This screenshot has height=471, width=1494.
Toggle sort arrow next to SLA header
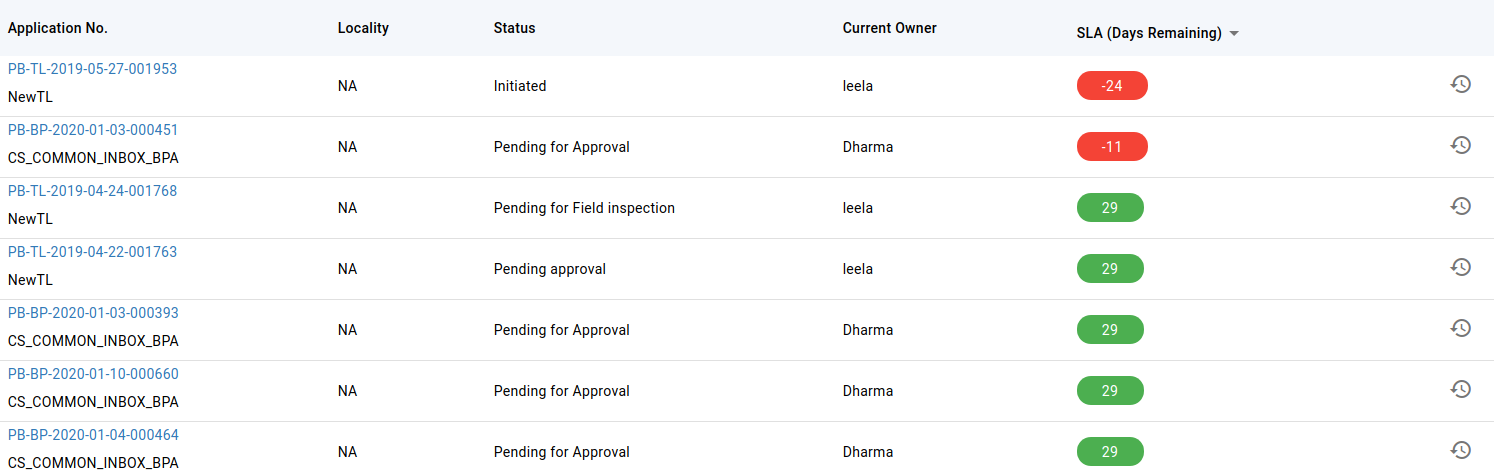[1234, 33]
